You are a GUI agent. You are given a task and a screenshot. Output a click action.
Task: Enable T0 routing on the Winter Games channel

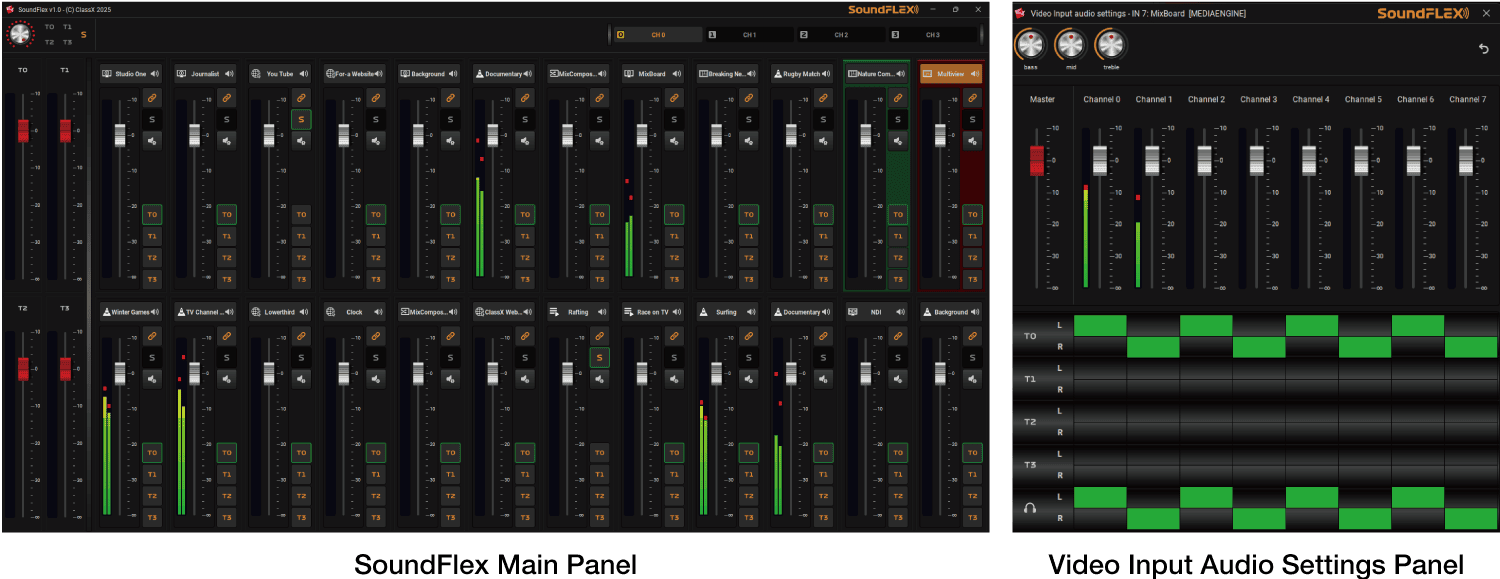[x=152, y=452]
